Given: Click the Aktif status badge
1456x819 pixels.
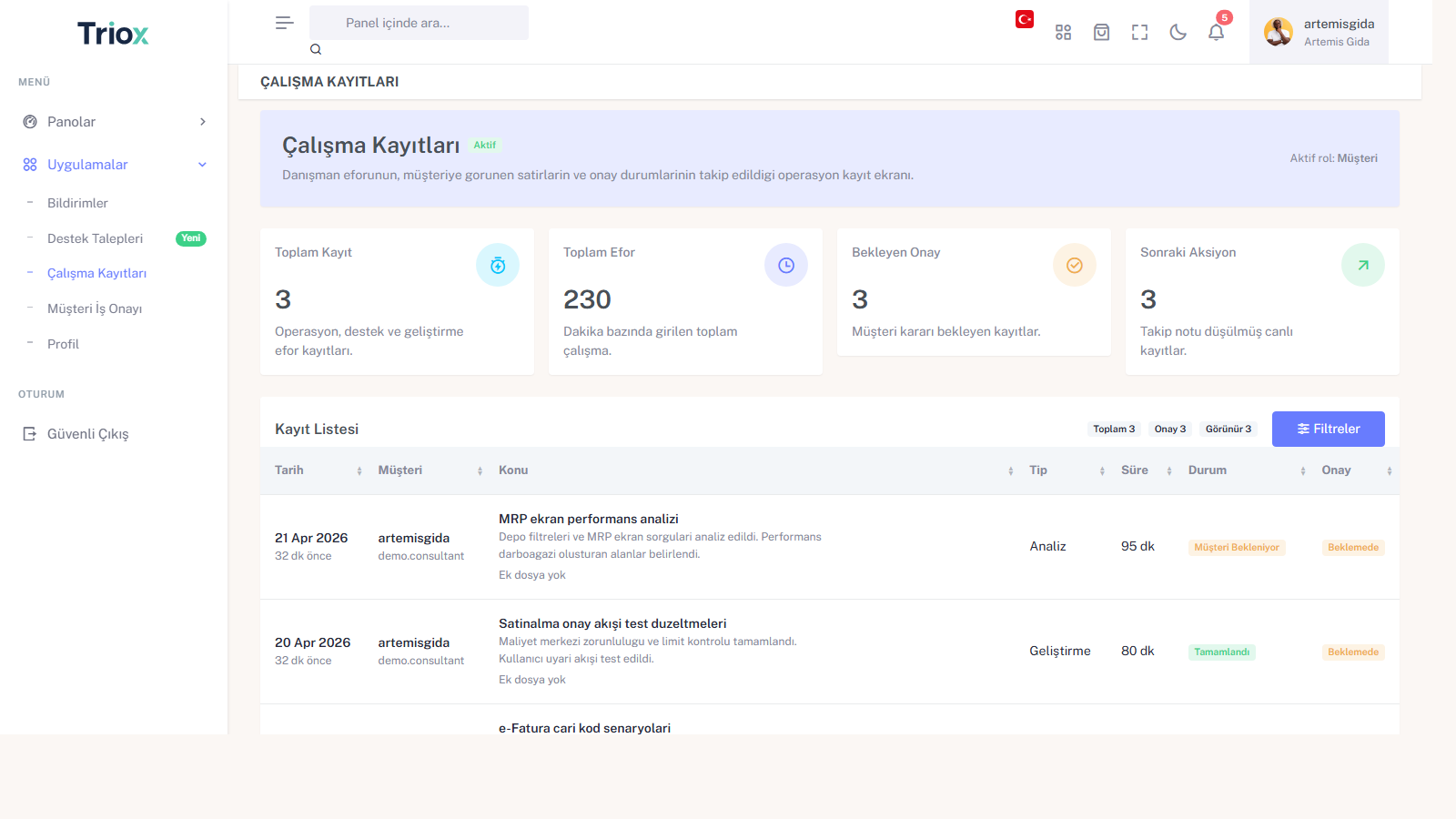Looking at the screenshot, I should point(485,145).
